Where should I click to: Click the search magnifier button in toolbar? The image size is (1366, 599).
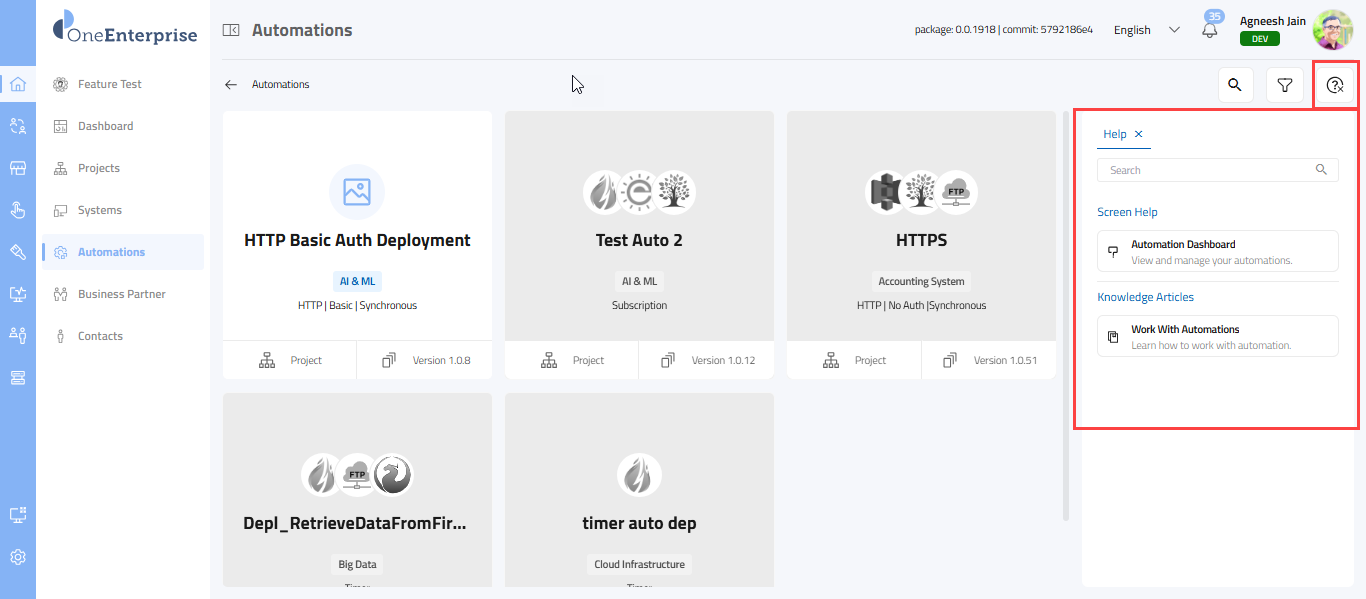coord(1235,85)
